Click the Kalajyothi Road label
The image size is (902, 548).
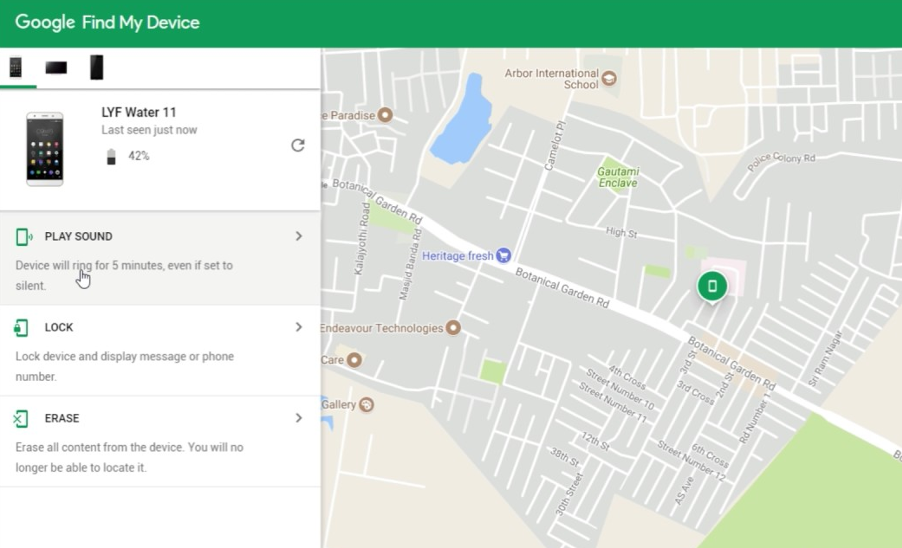tap(362, 238)
